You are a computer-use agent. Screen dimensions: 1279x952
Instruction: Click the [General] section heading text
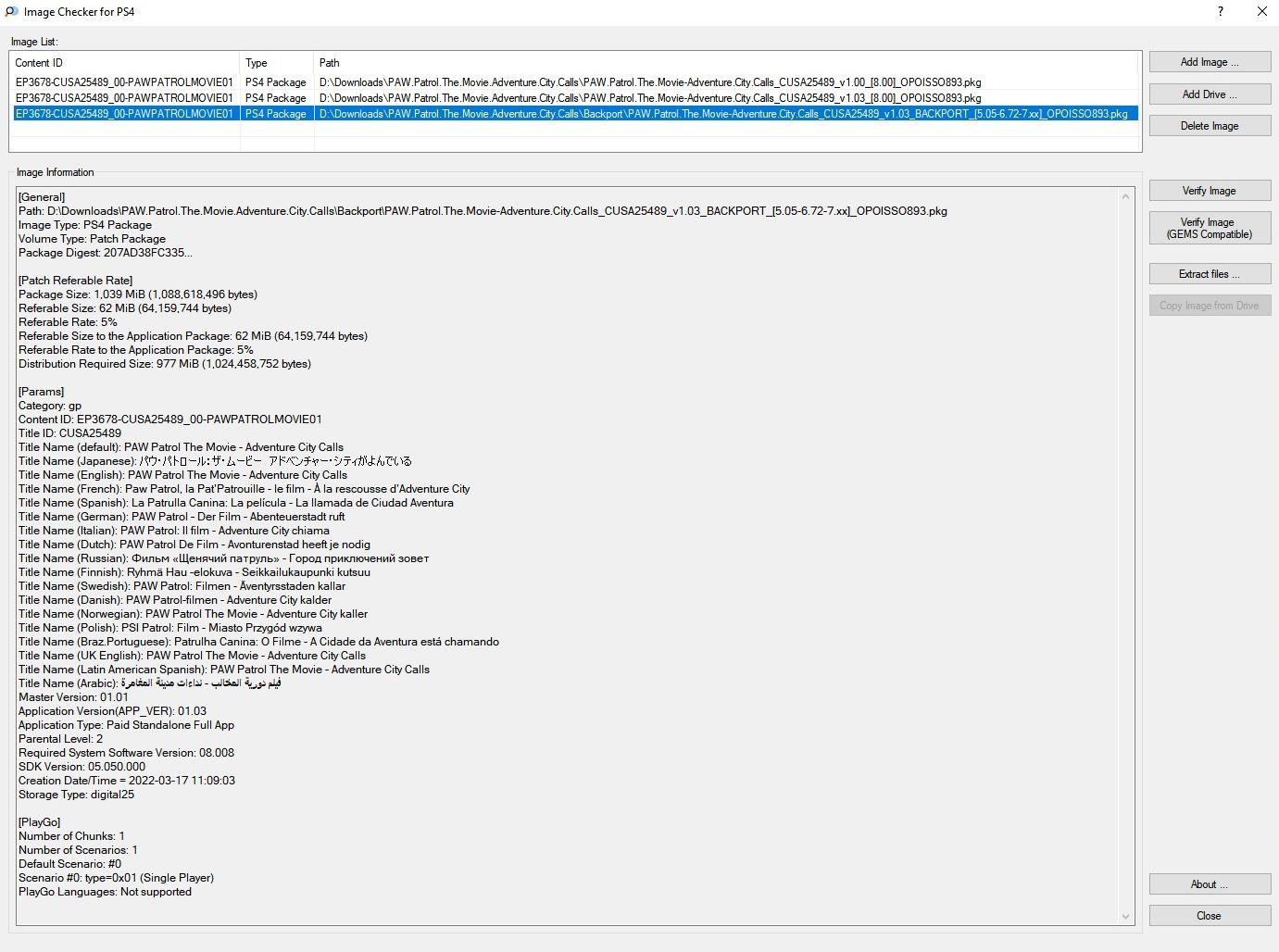point(42,197)
